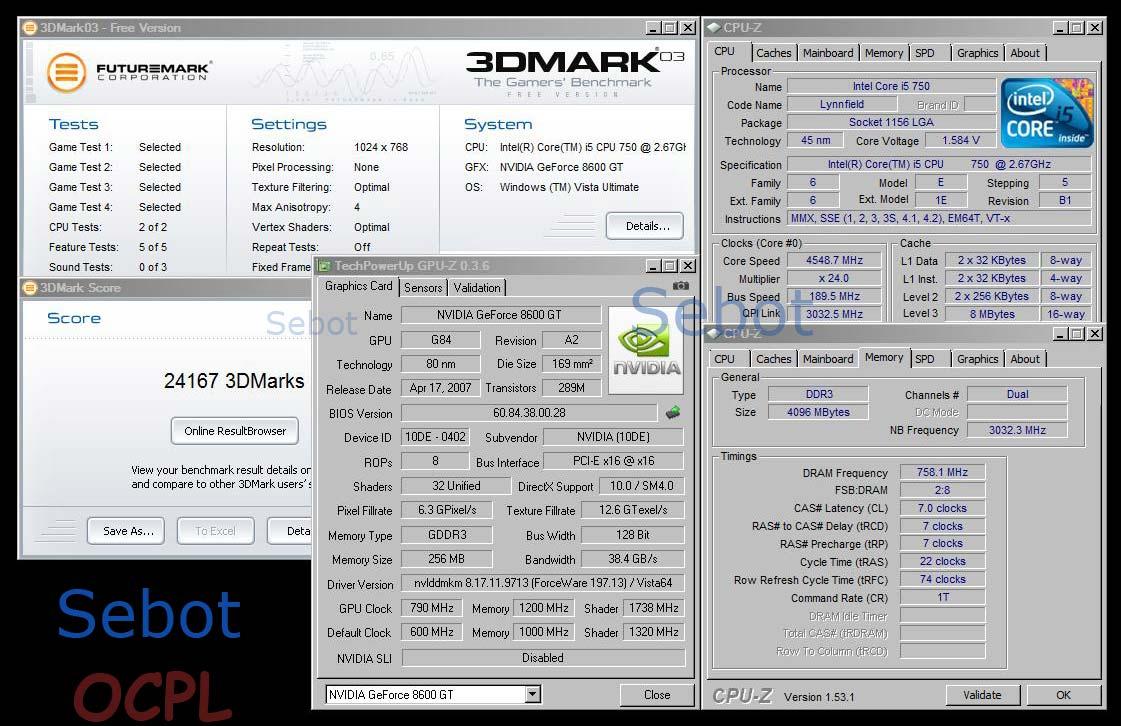Select CPU tab in lower CPU-Z window

coord(724,359)
